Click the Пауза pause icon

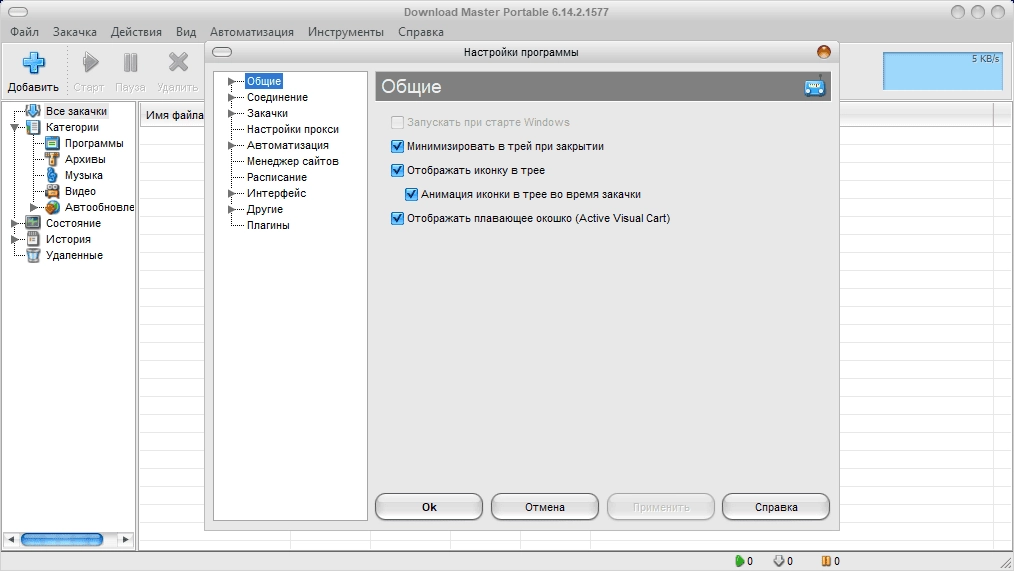[x=131, y=63]
